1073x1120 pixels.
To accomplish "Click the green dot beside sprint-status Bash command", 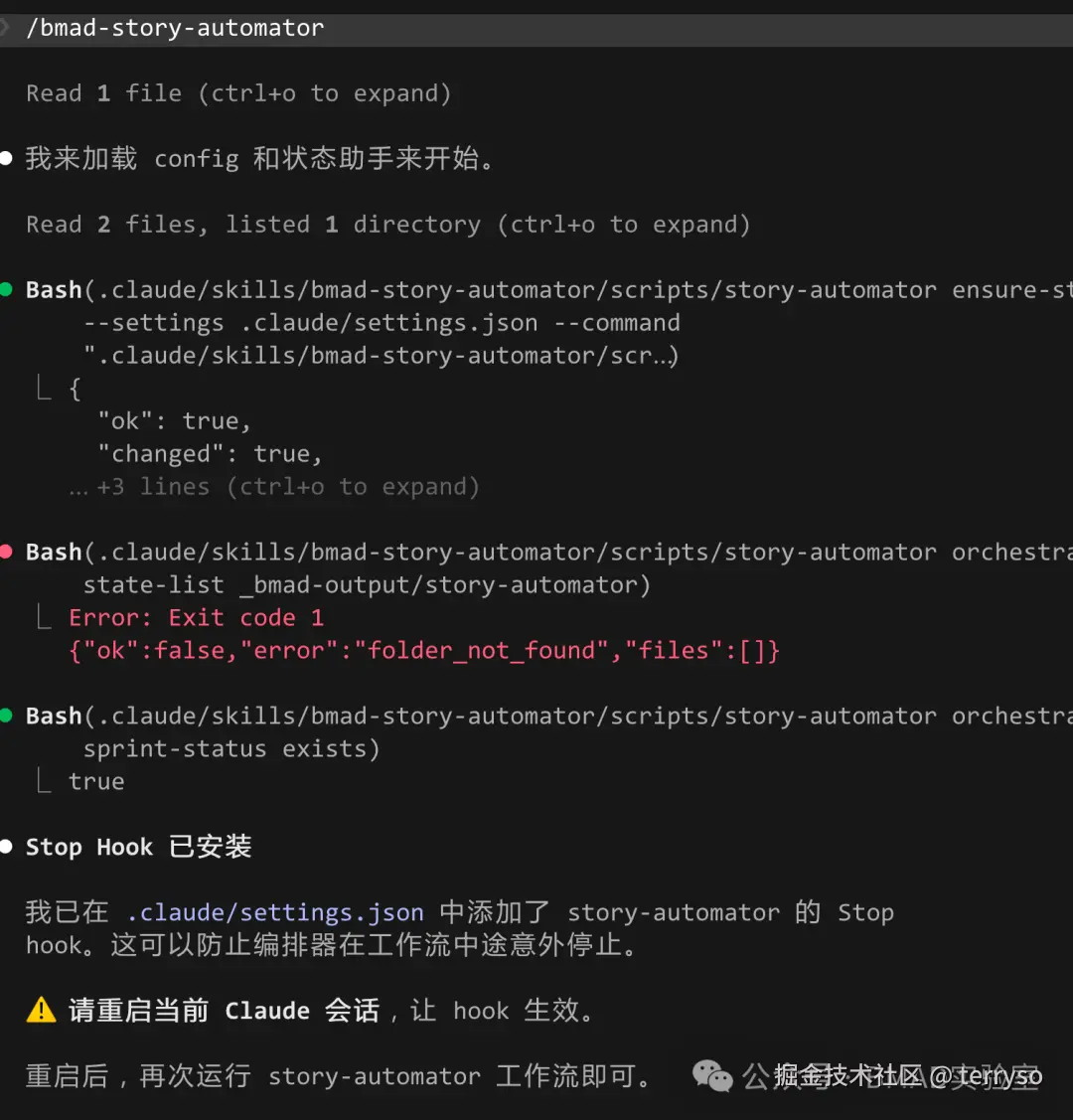I will click(x=6, y=715).
